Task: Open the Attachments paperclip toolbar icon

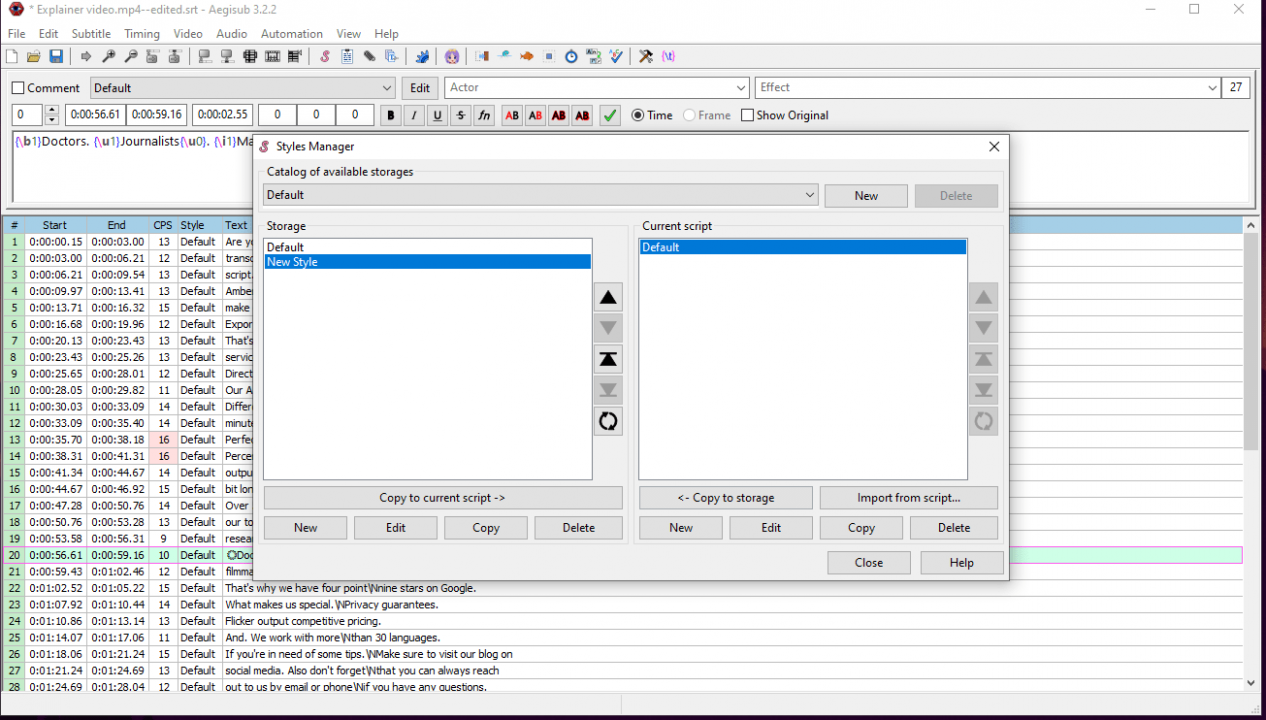Action: click(369, 57)
